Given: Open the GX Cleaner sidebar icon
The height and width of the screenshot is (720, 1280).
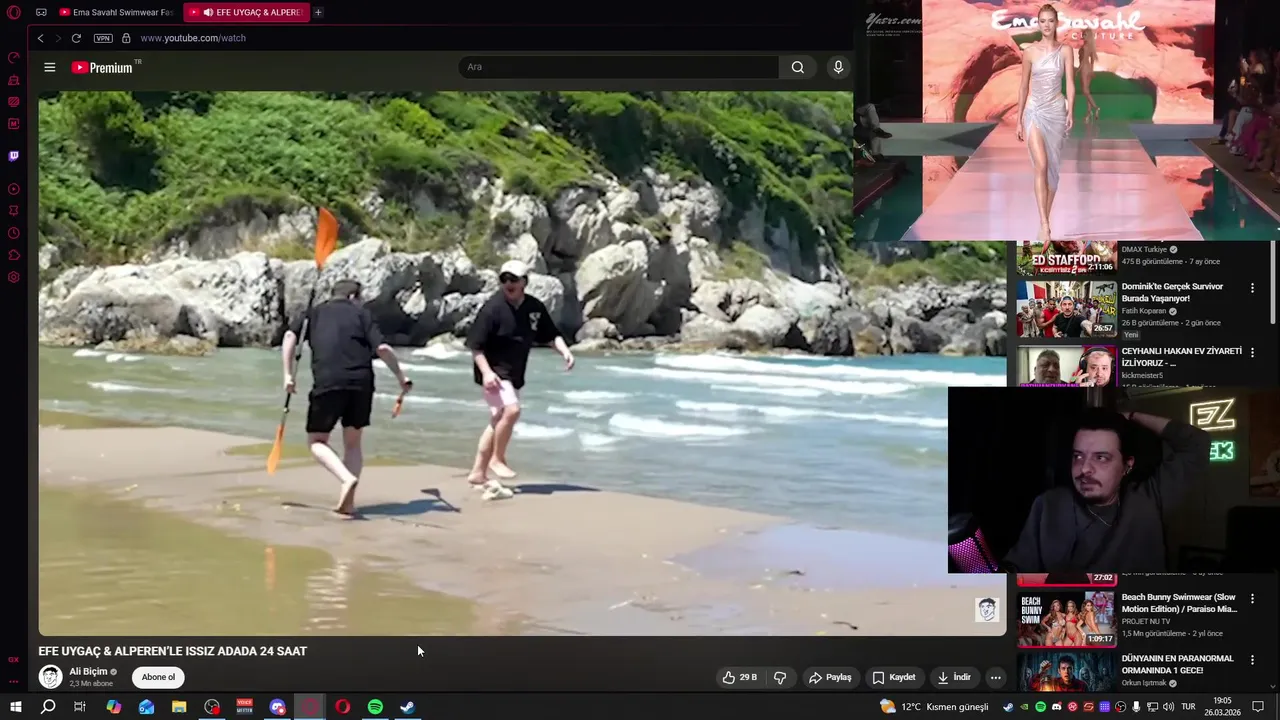Looking at the screenshot, I should (x=14, y=80).
